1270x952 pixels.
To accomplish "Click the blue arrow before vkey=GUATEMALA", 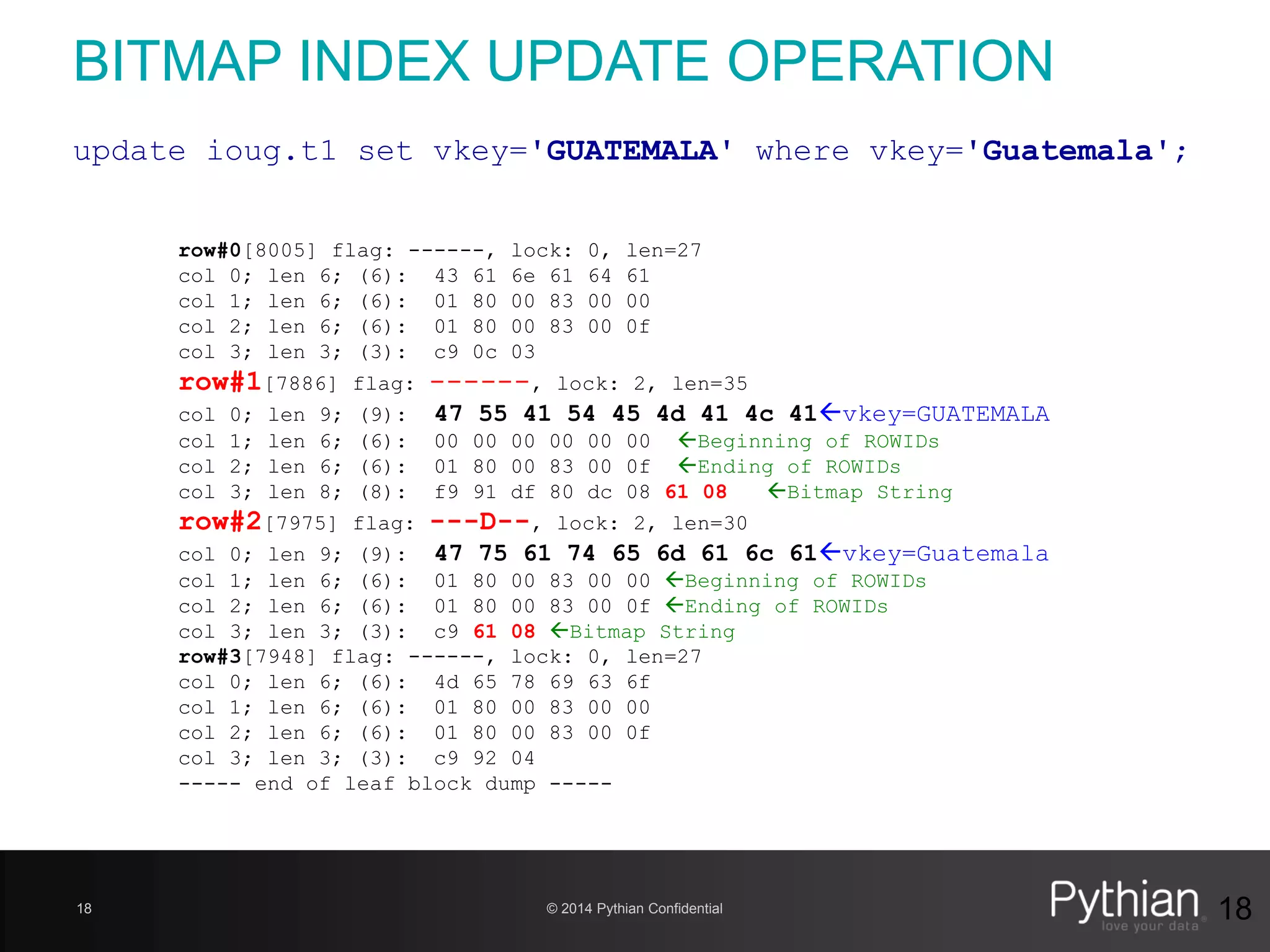I will point(830,412).
